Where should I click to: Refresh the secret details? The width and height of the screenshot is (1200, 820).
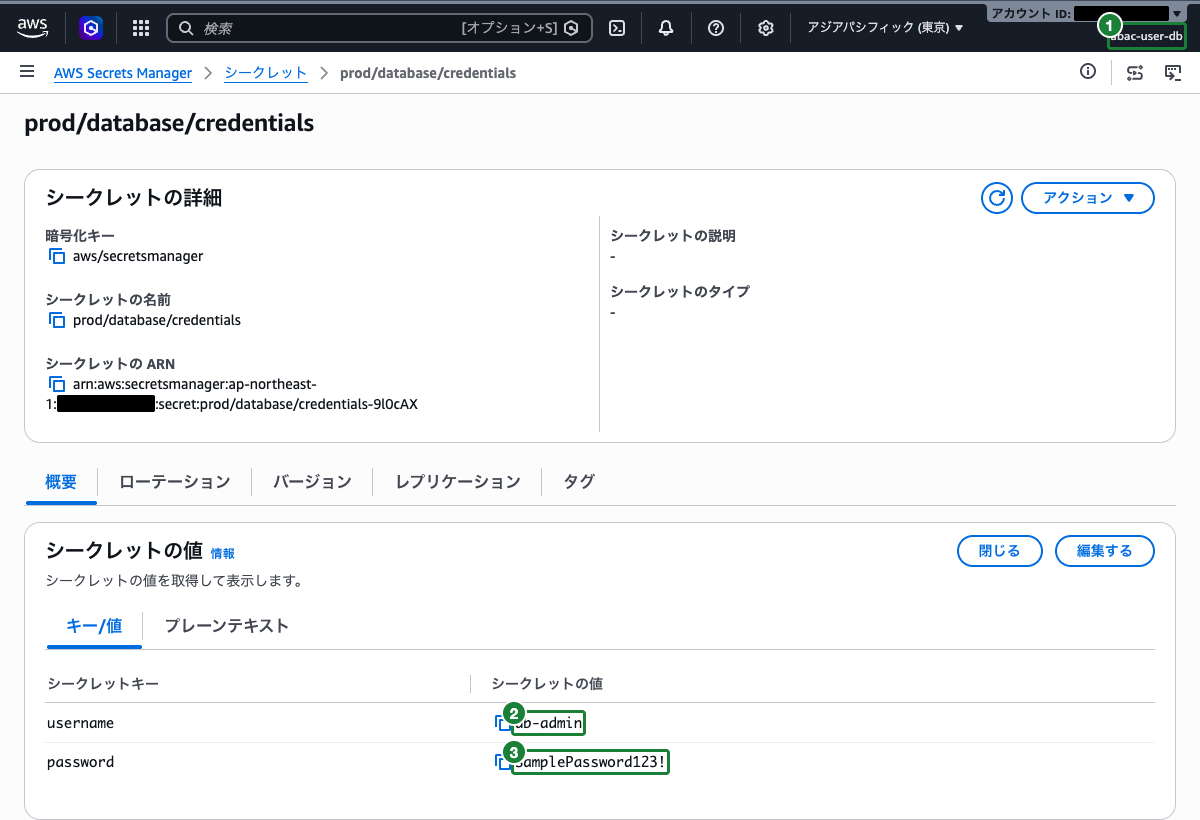[996, 198]
